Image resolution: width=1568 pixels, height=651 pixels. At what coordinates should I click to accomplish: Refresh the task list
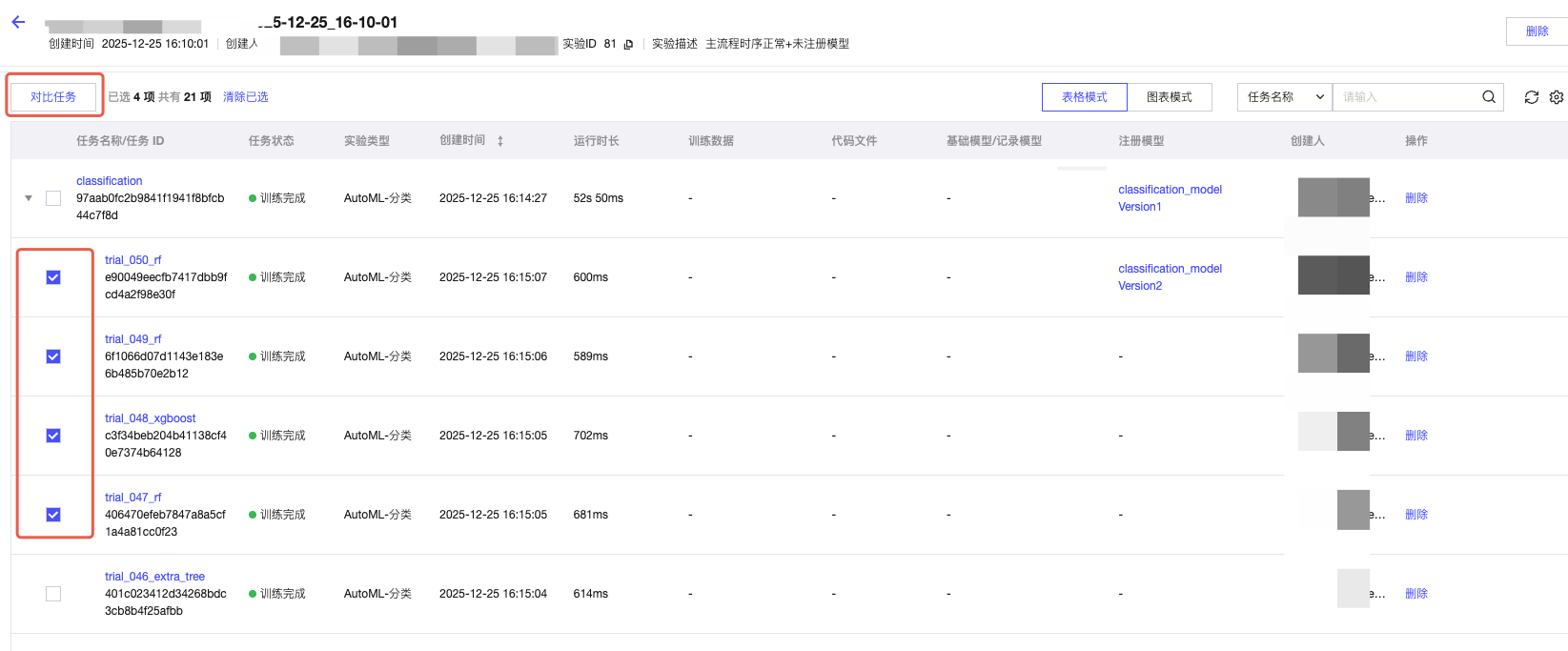pyautogui.click(x=1531, y=97)
